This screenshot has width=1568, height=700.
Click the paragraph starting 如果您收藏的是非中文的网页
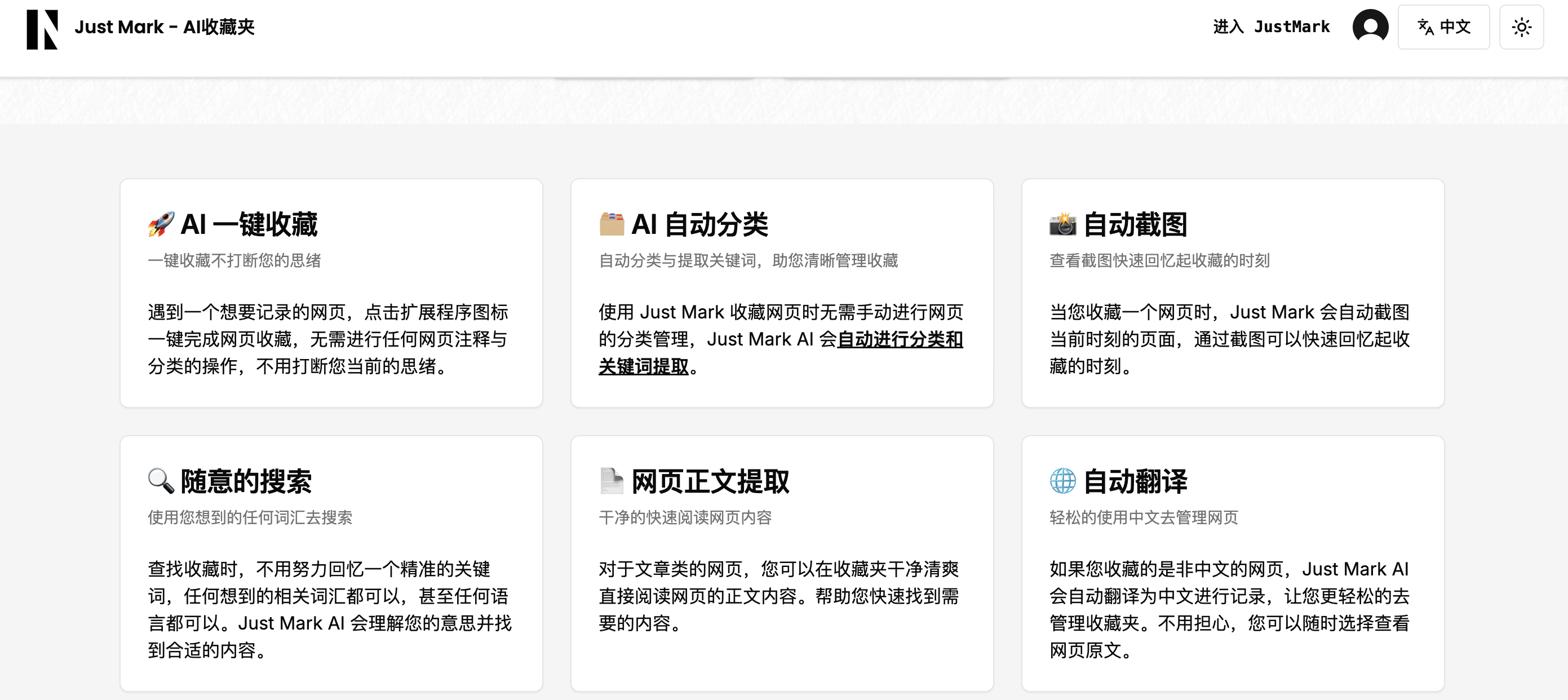tap(1230, 609)
